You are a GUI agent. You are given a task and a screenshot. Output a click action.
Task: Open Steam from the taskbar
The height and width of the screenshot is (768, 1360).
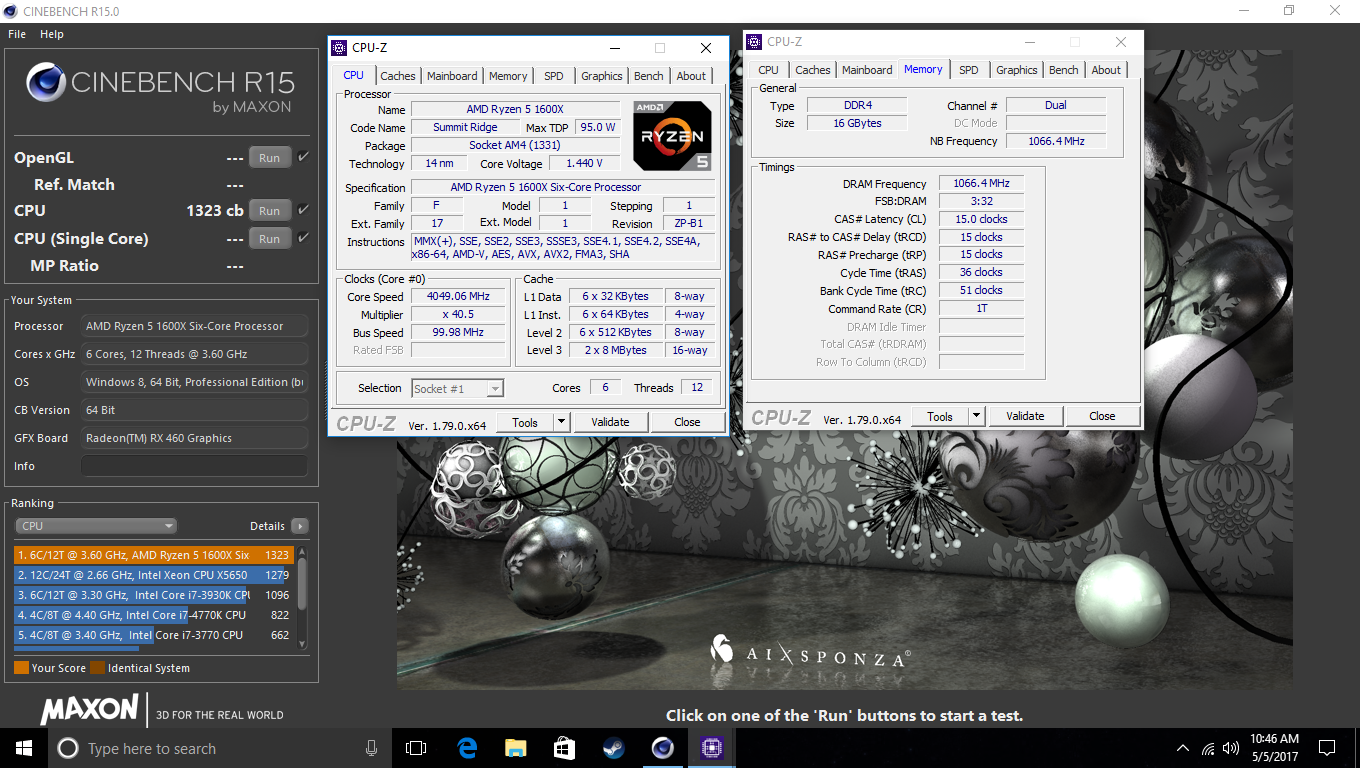click(613, 748)
